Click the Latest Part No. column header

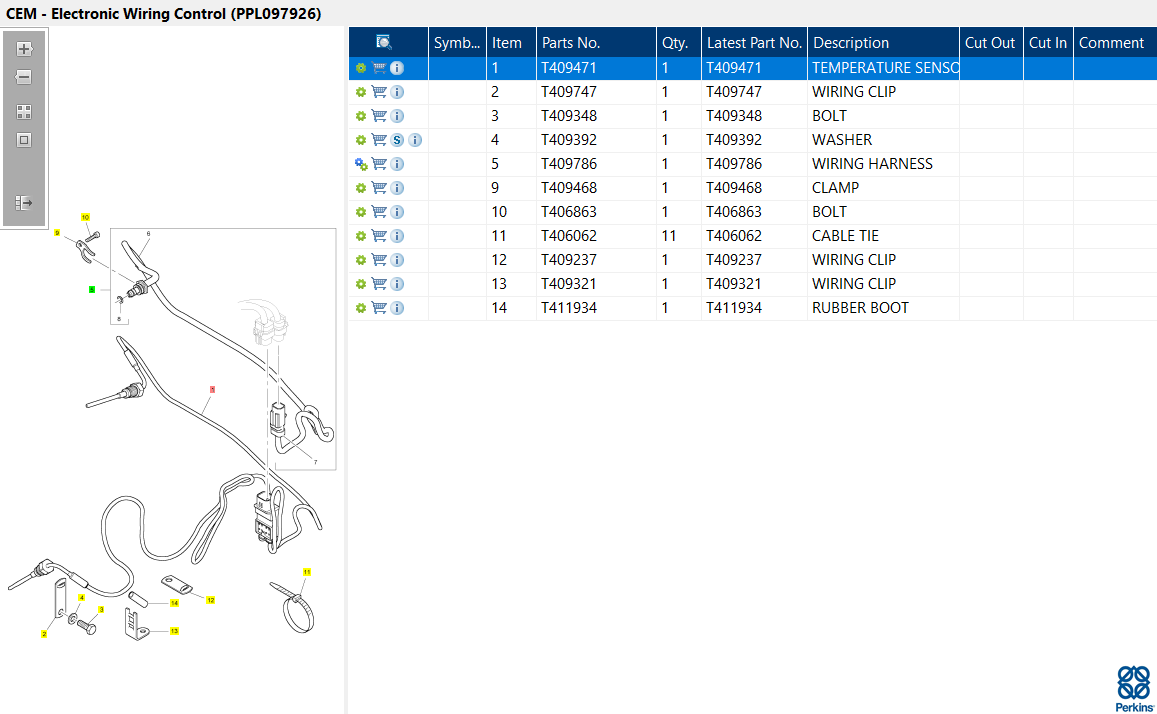[x=754, y=43]
